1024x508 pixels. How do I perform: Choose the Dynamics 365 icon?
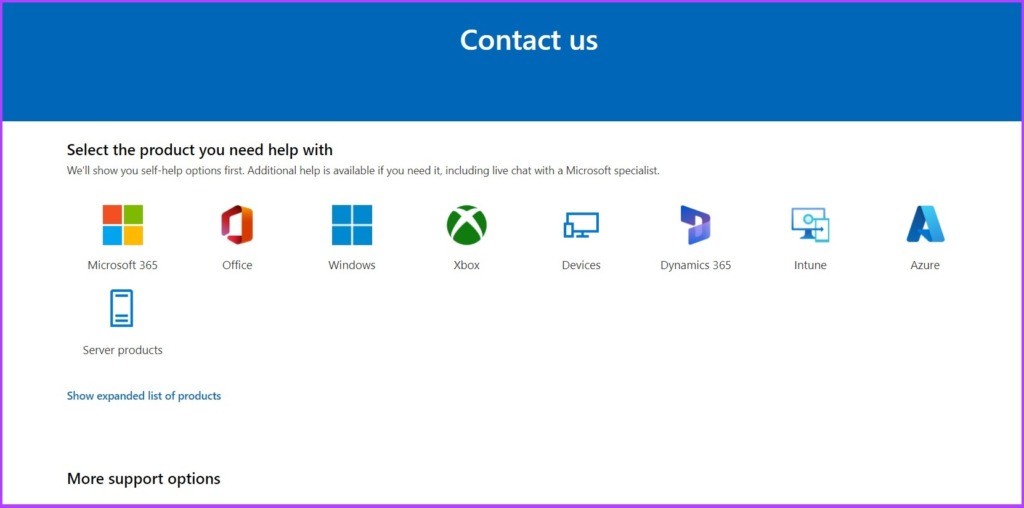pyautogui.click(x=696, y=225)
